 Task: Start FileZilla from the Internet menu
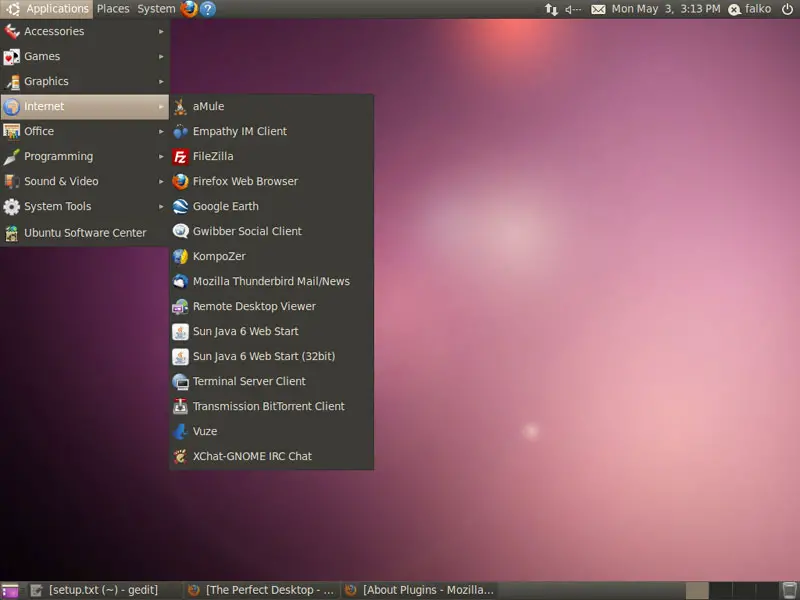point(271,156)
